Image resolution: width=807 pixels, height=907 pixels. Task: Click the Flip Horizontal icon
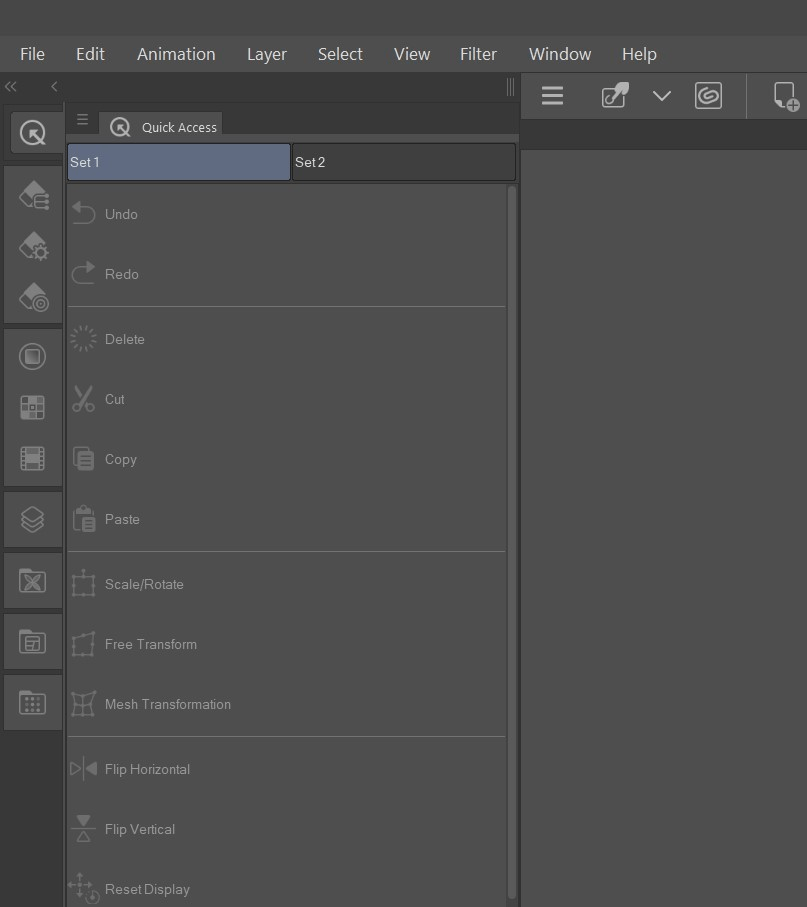click(83, 769)
